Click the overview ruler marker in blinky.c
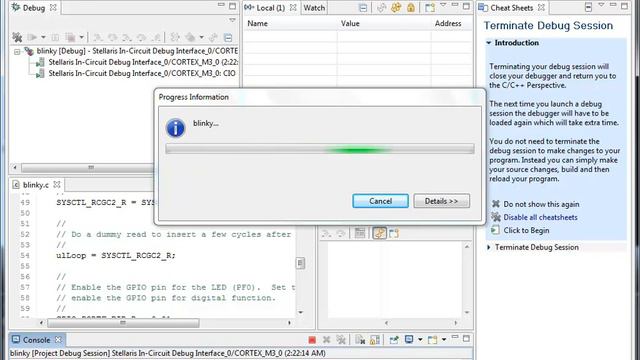 click(x=300, y=263)
